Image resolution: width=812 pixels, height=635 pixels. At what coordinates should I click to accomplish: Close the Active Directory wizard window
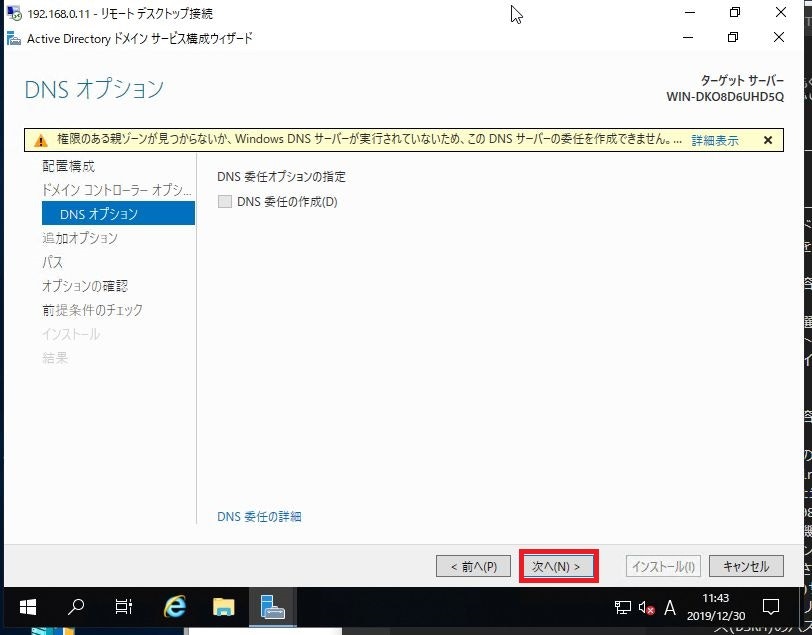[778, 37]
